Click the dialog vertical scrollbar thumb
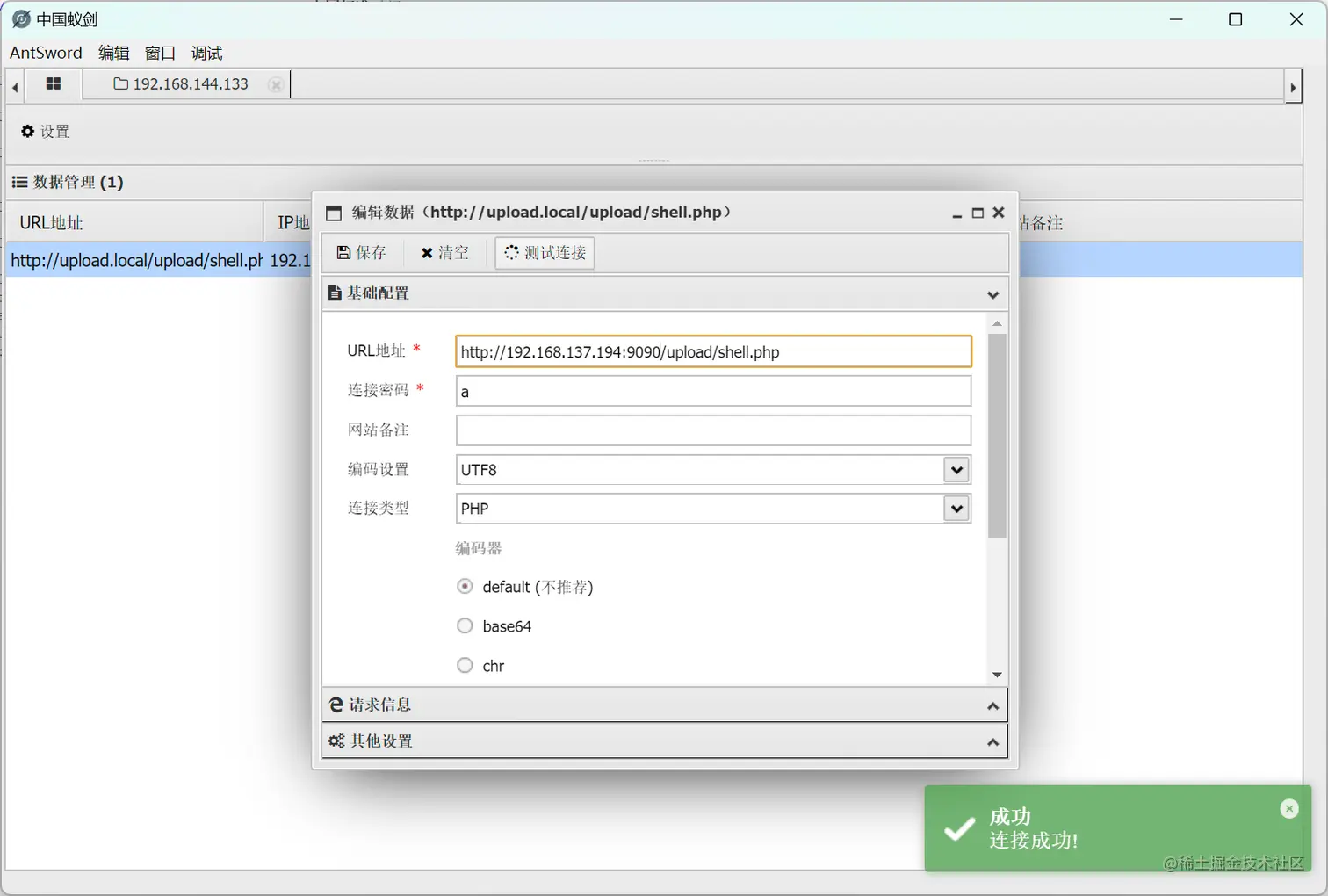The width and height of the screenshot is (1328, 896). [997, 436]
